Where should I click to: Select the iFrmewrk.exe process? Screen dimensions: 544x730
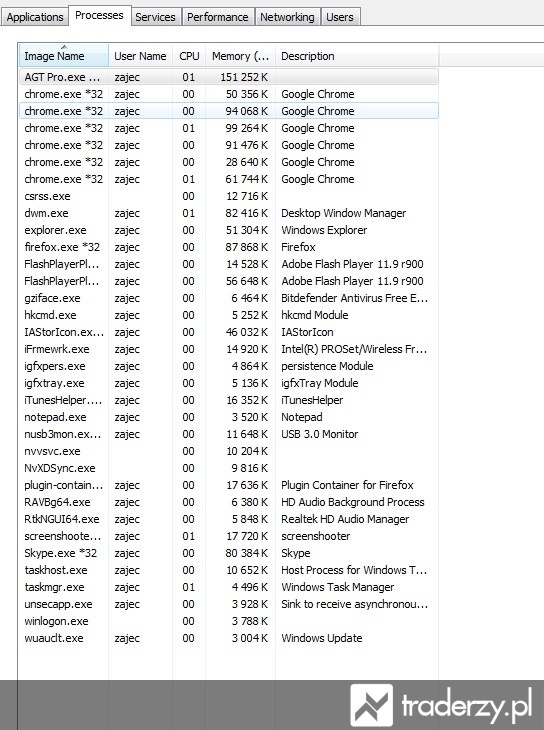[x=229, y=349]
